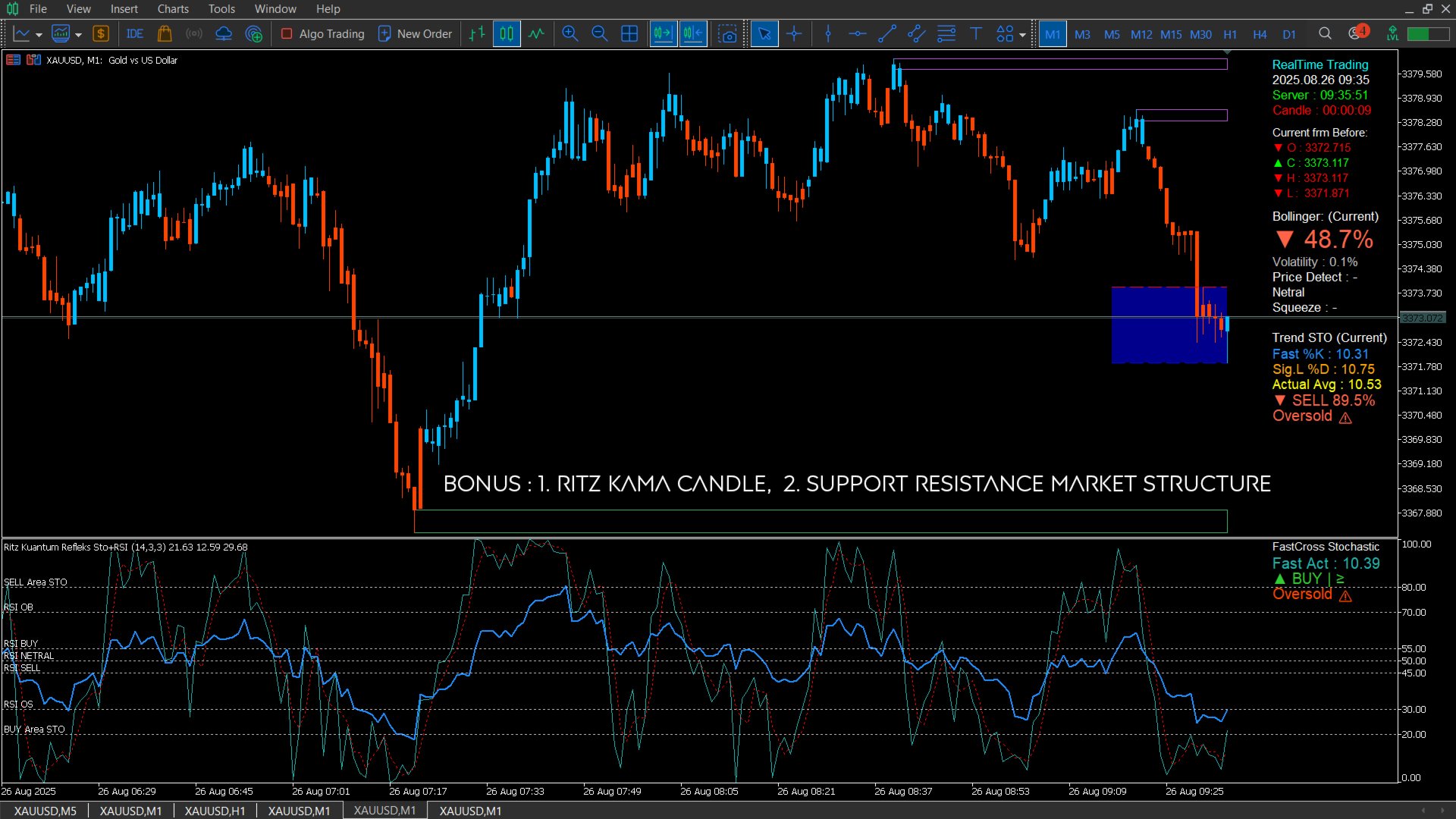Screen dimensions: 1456x819
Task: Click the green connection status bar
Action: (1428, 34)
